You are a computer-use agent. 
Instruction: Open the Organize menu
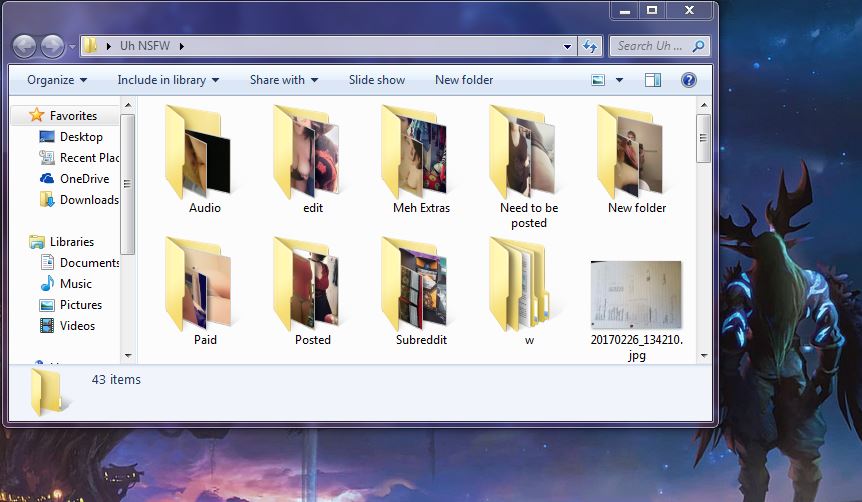[x=57, y=80]
